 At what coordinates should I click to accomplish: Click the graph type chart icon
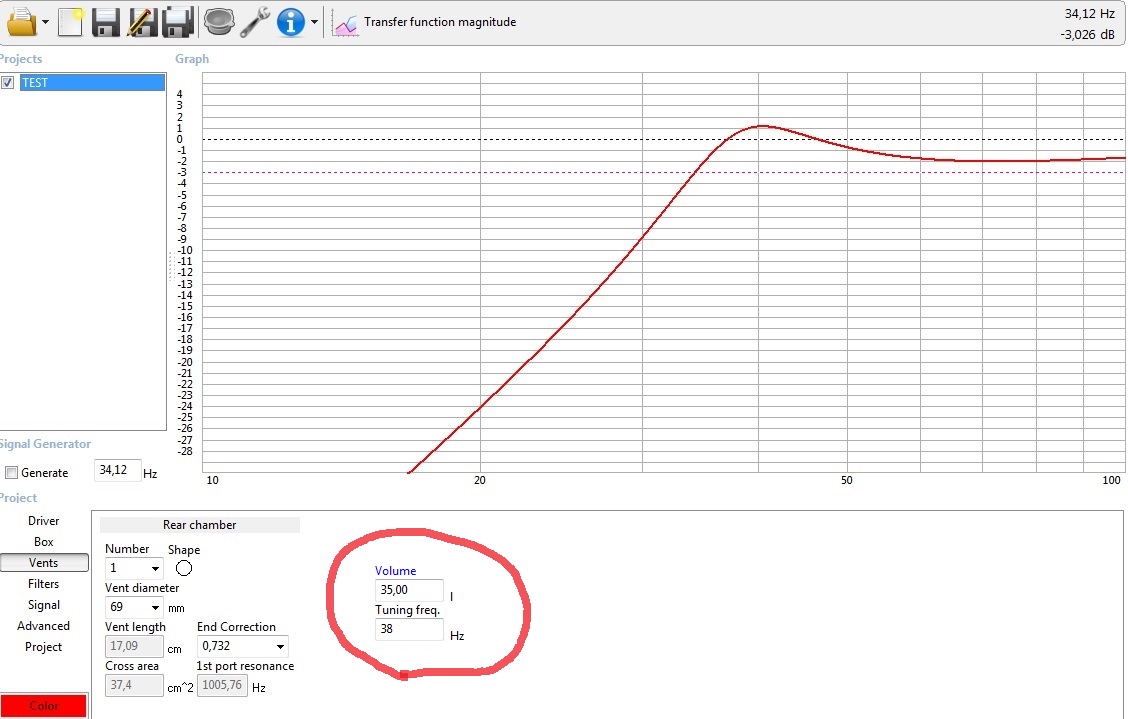pyautogui.click(x=345, y=24)
